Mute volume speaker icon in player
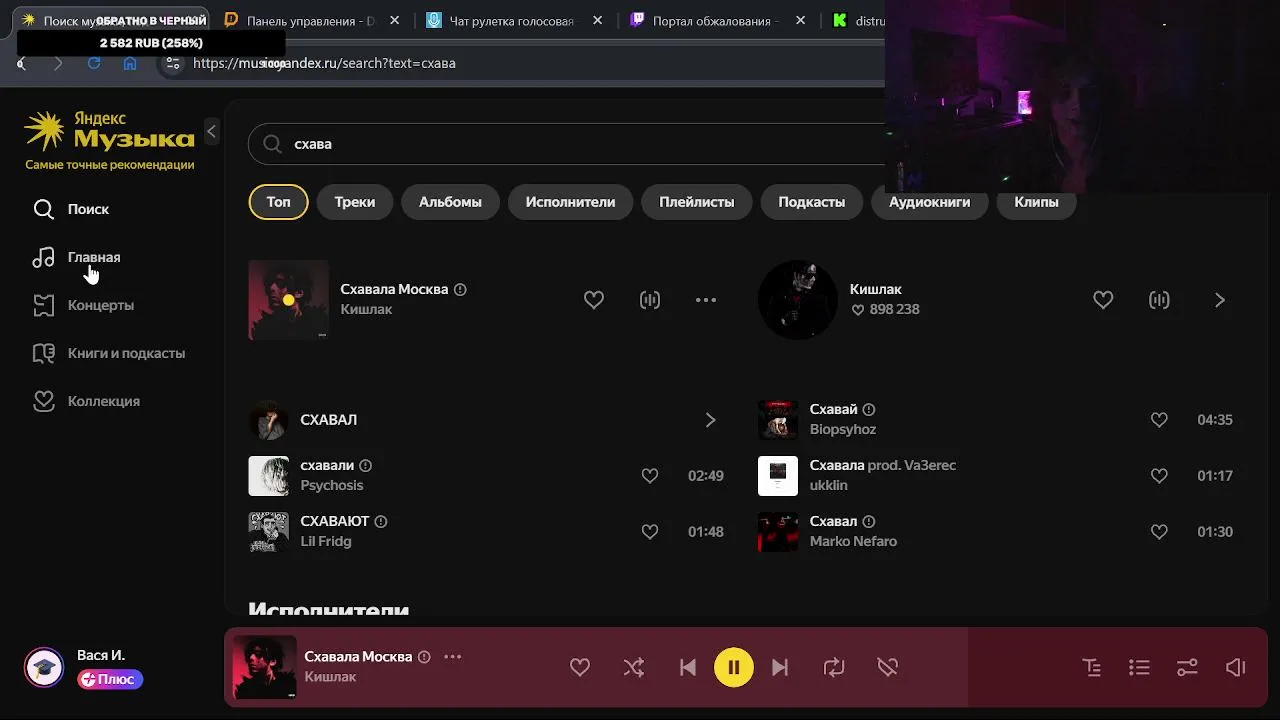 [1236, 667]
